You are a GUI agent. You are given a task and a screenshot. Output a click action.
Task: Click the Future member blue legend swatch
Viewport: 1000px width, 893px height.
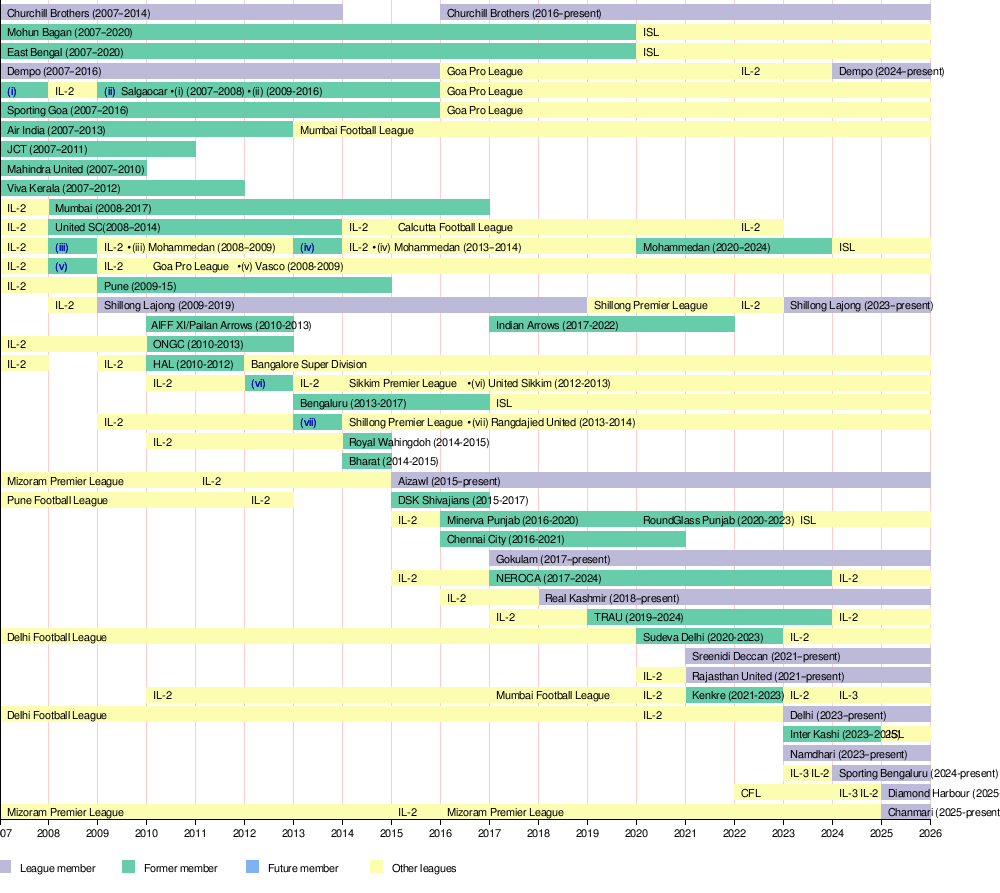tap(252, 867)
